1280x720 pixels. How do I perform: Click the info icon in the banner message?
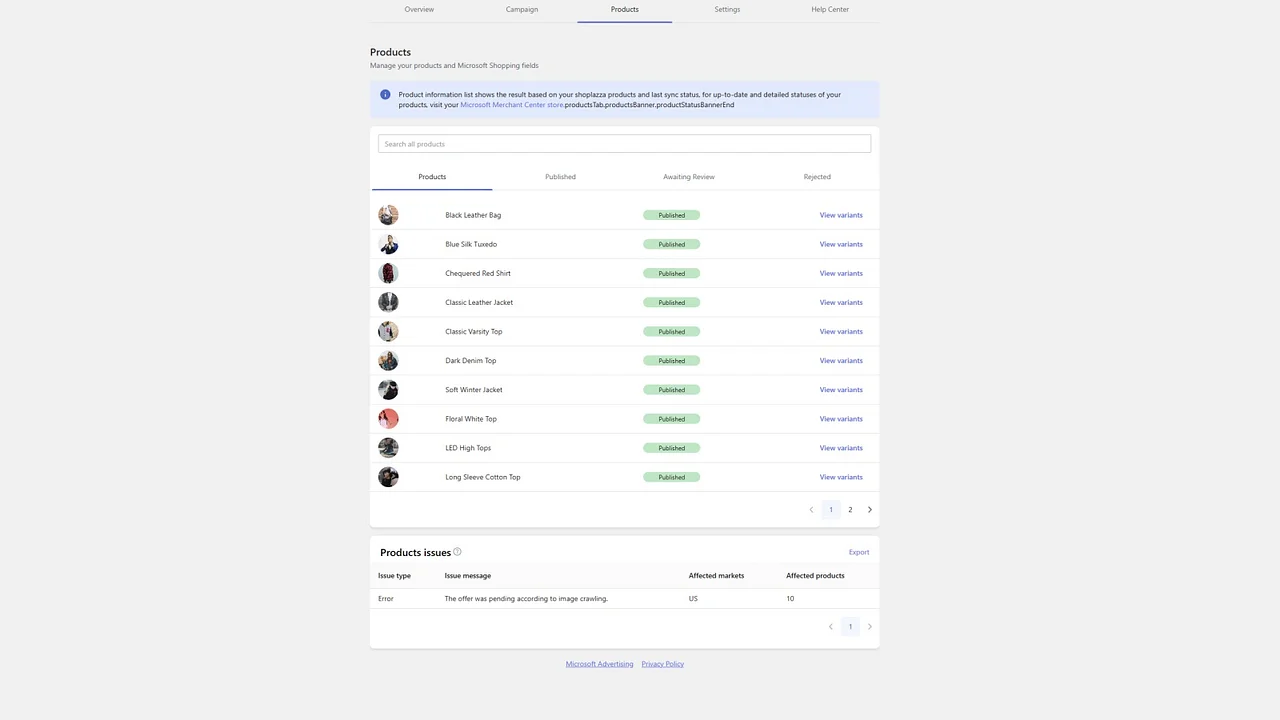click(x=385, y=94)
